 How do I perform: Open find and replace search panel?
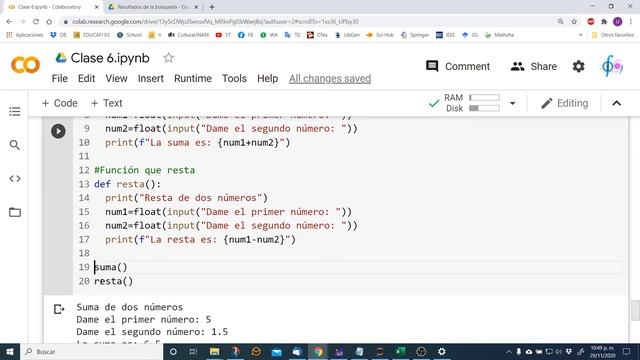pos(15,145)
